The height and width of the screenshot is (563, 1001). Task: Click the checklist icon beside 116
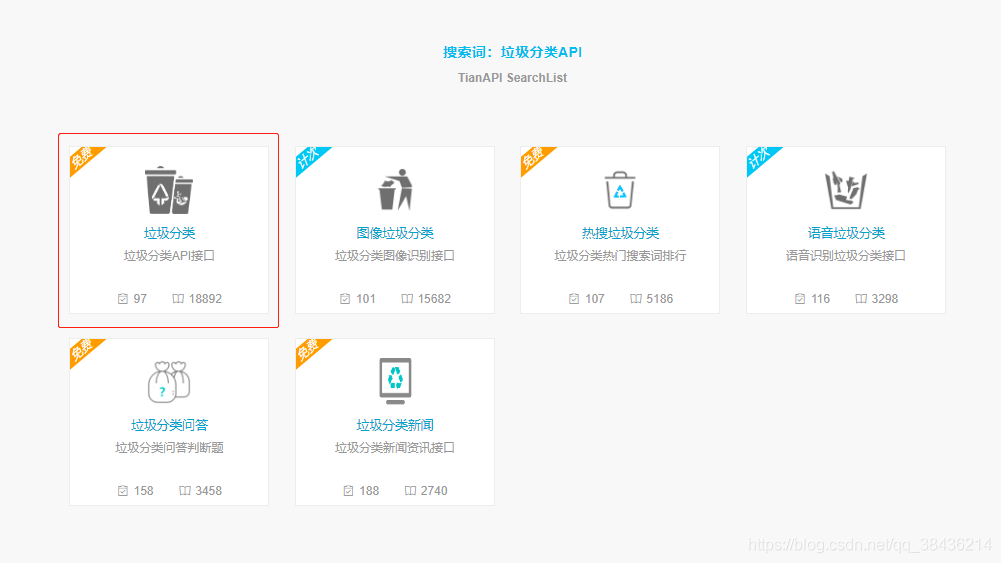(x=800, y=299)
